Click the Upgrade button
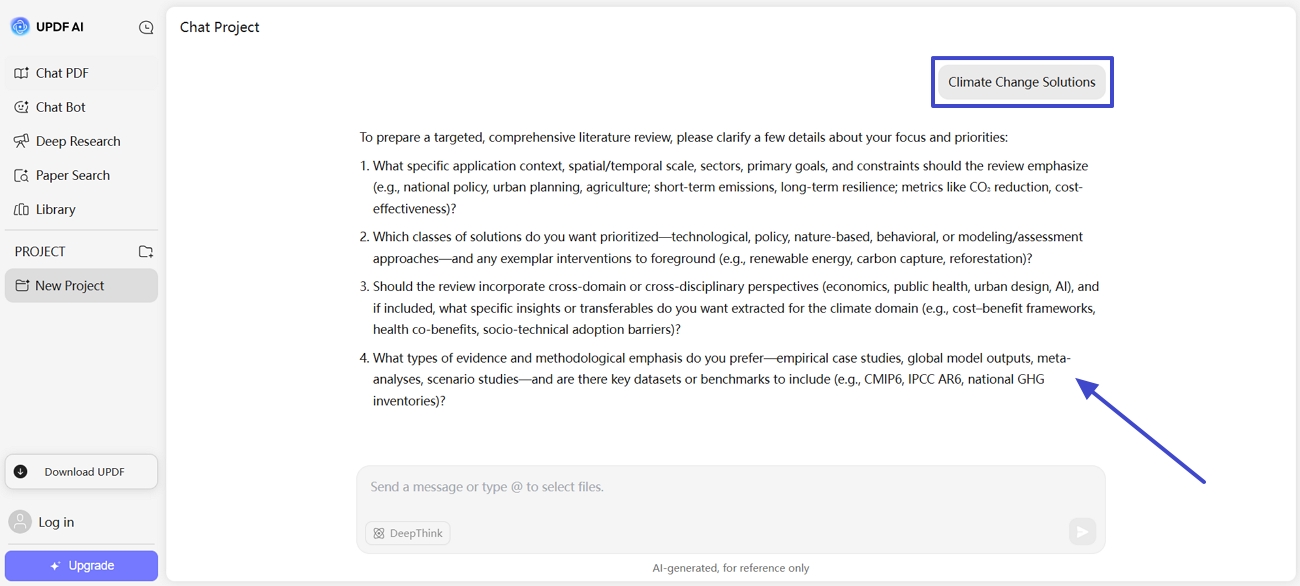Viewport: 1300px width, 586px height. pyautogui.click(x=81, y=566)
